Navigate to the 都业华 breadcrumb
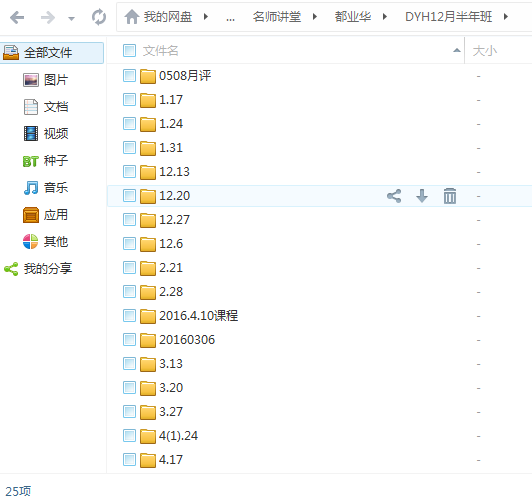The image size is (532, 496). point(353,17)
